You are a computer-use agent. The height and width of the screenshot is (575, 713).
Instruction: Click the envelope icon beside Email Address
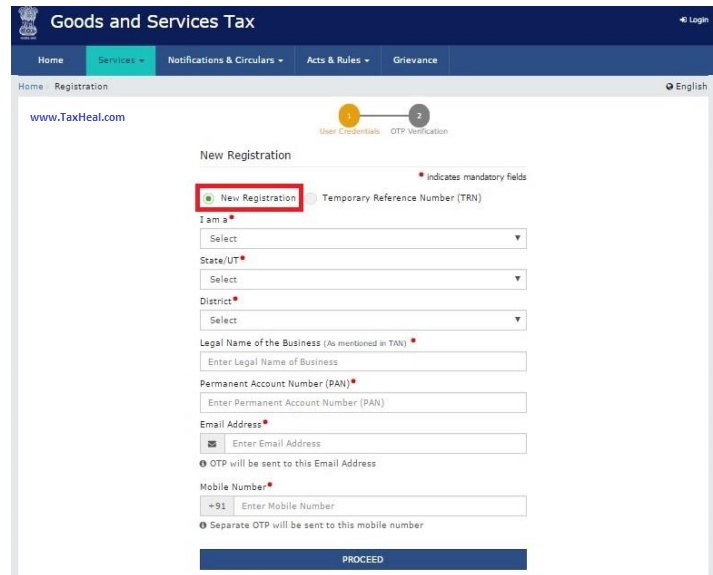coord(211,443)
